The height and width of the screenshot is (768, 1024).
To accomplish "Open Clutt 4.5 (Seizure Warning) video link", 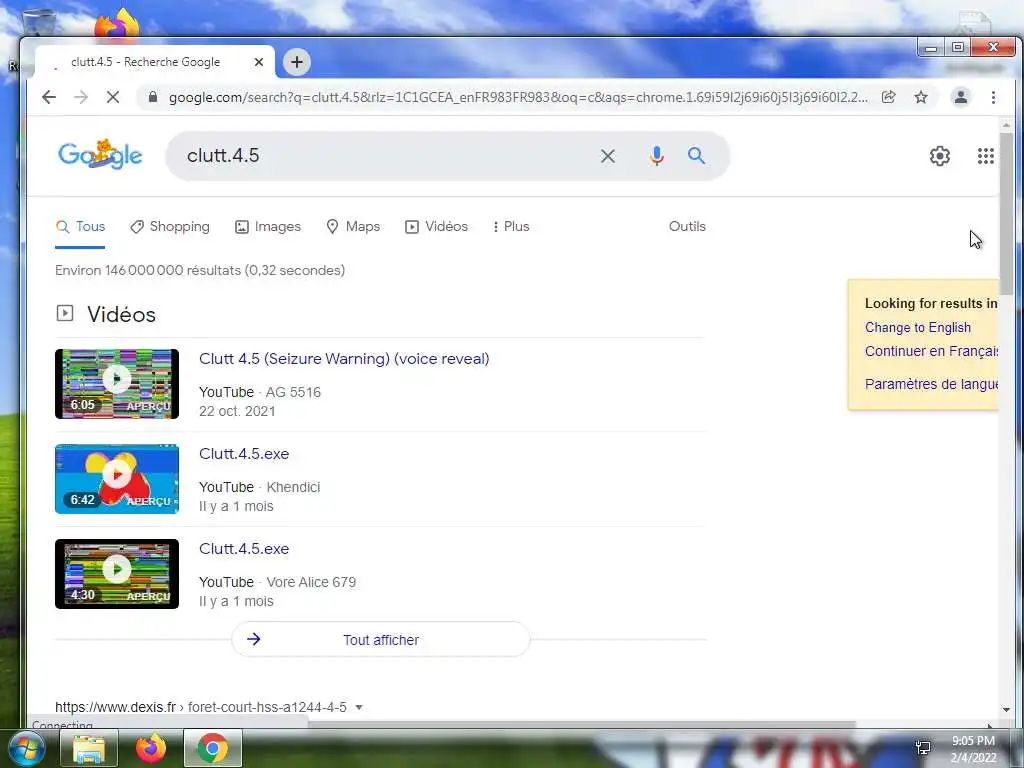I will [x=344, y=359].
